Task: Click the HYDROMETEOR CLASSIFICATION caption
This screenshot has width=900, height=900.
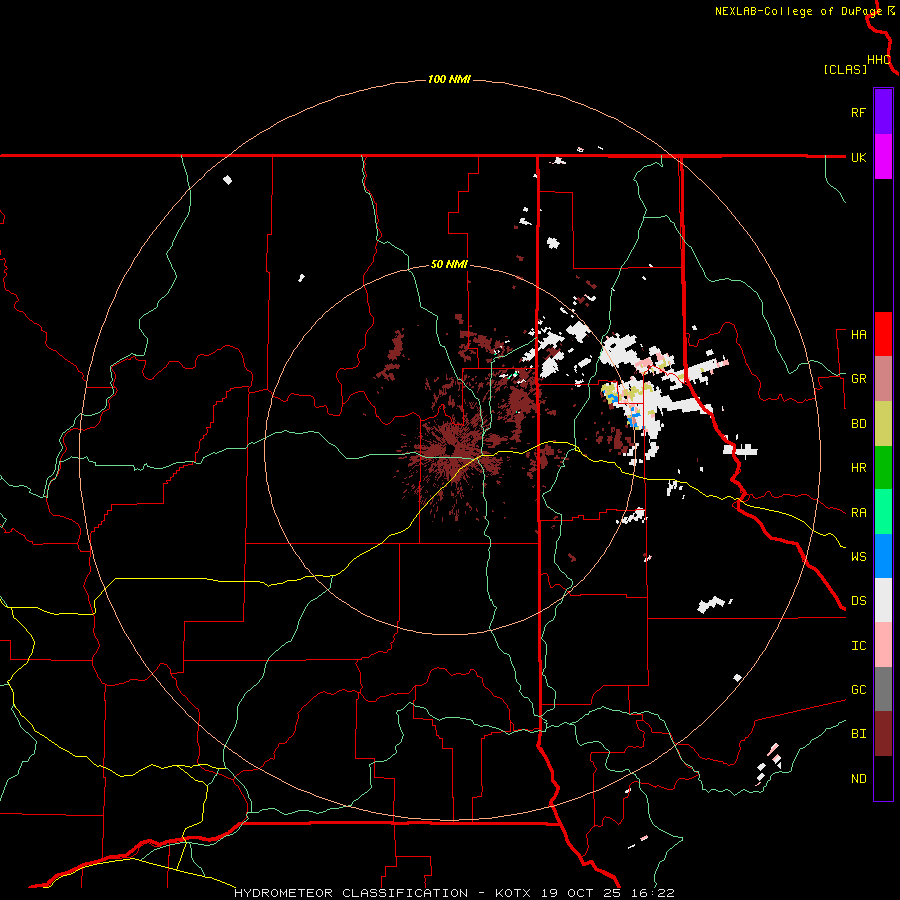Action: pyautogui.click(x=351, y=893)
